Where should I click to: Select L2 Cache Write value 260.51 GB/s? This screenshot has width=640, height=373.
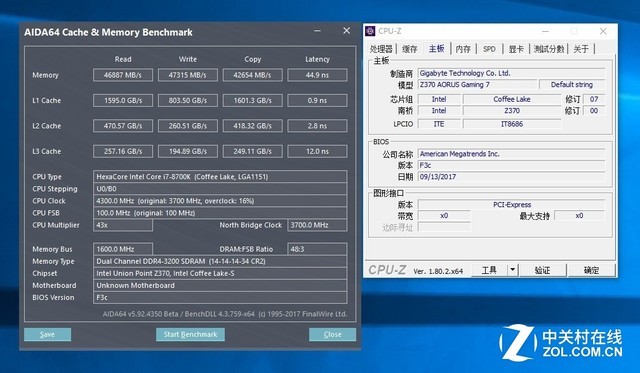click(188, 126)
